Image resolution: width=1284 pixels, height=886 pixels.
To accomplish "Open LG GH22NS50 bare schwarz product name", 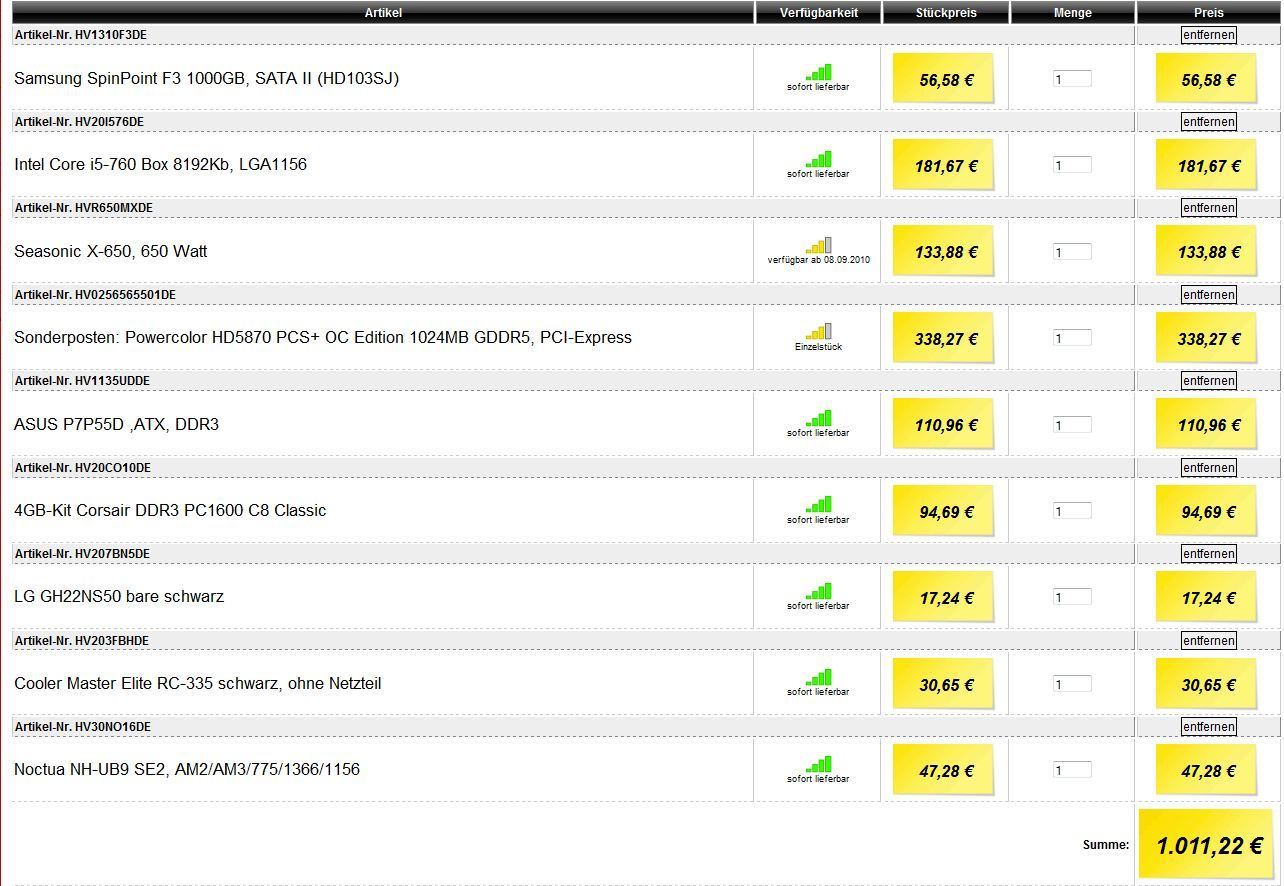I will tap(119, 596).
